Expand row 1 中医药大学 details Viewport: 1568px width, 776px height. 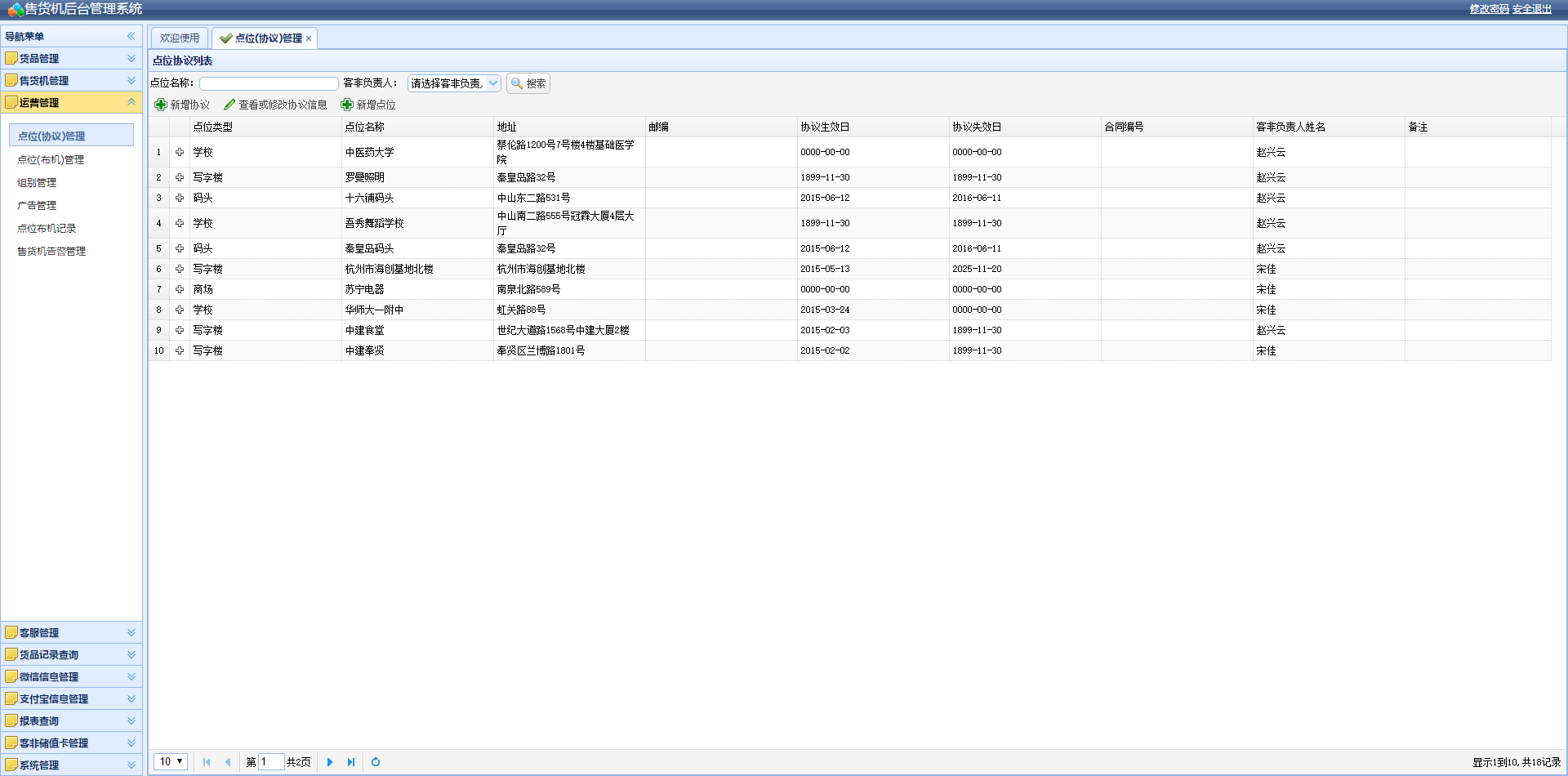pos(180,152)
